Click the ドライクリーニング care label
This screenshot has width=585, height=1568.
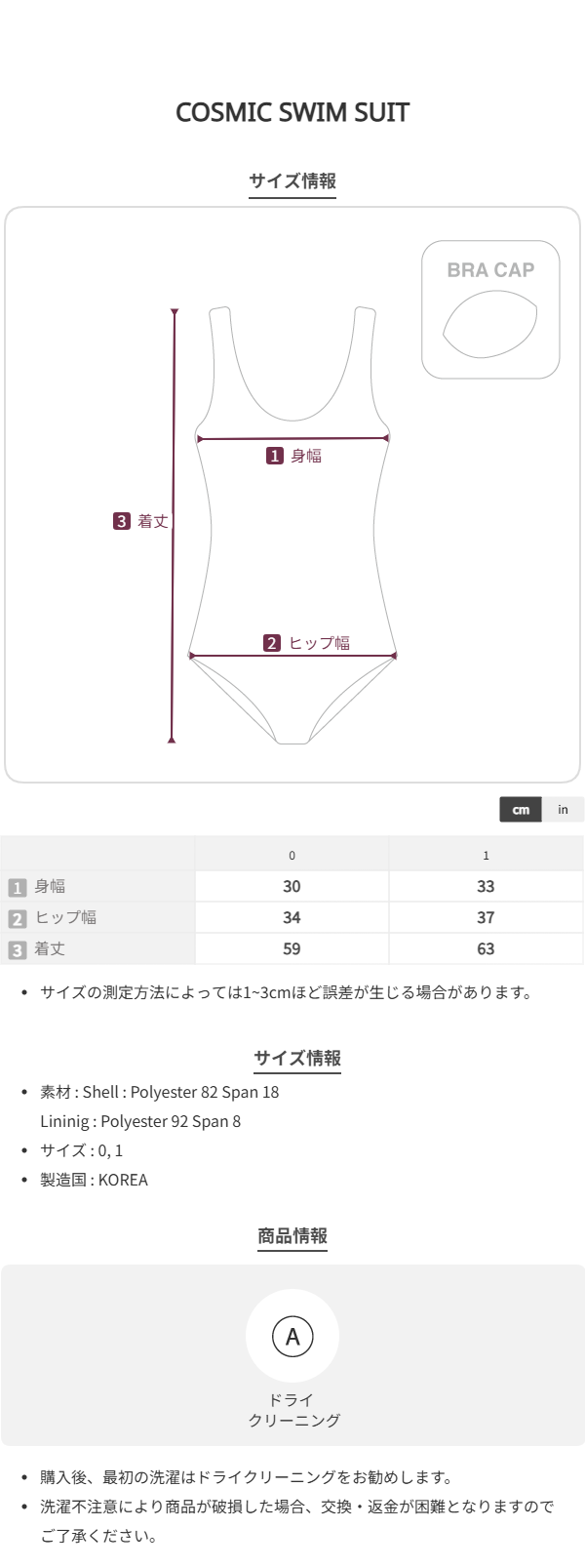(x=292, y=1410)
